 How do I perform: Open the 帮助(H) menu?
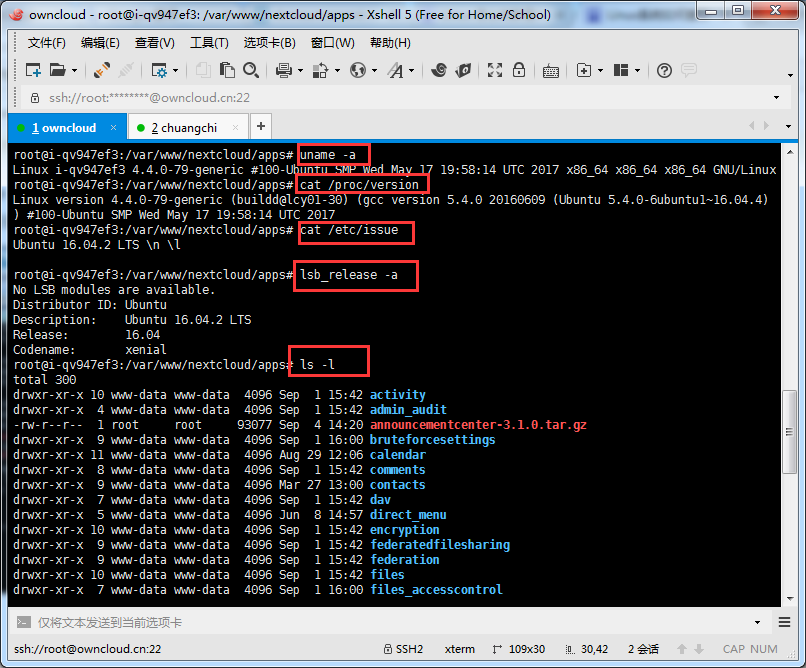[x=390, y=43]
